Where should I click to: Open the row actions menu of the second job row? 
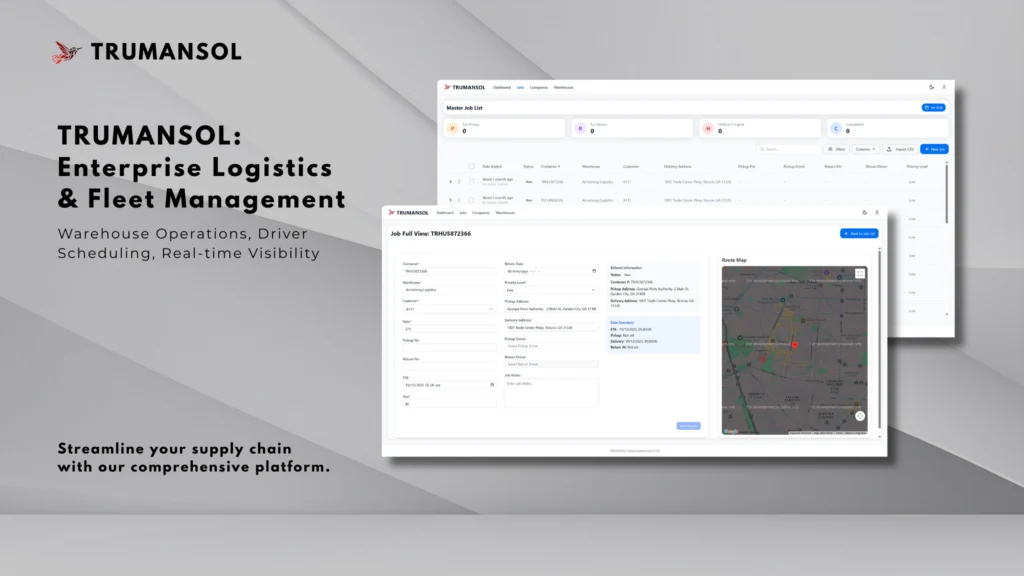(x=459, y=200)
